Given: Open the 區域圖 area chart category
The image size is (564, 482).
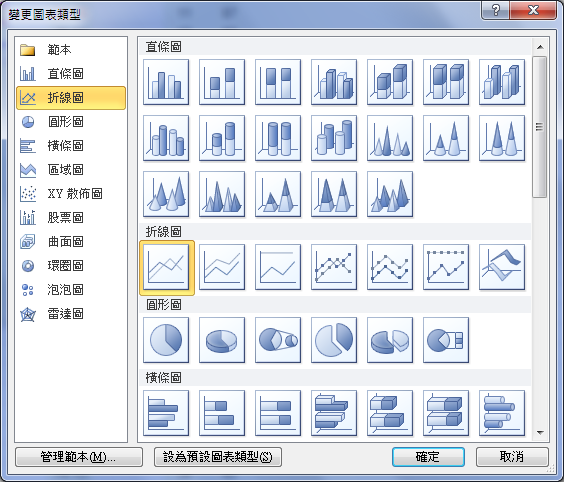Looking at the screenshot, I should 71,170.
